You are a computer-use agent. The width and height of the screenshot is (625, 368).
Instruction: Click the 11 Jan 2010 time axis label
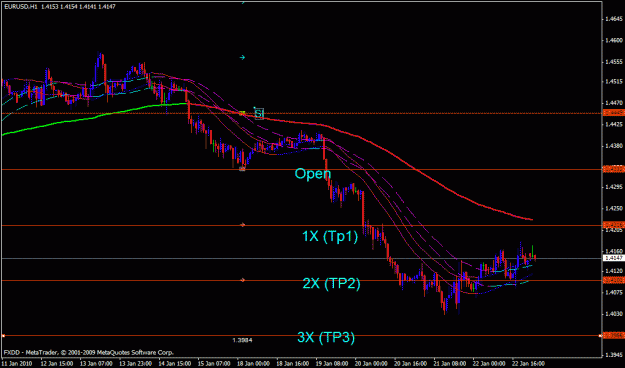click(x=17, y=364)
